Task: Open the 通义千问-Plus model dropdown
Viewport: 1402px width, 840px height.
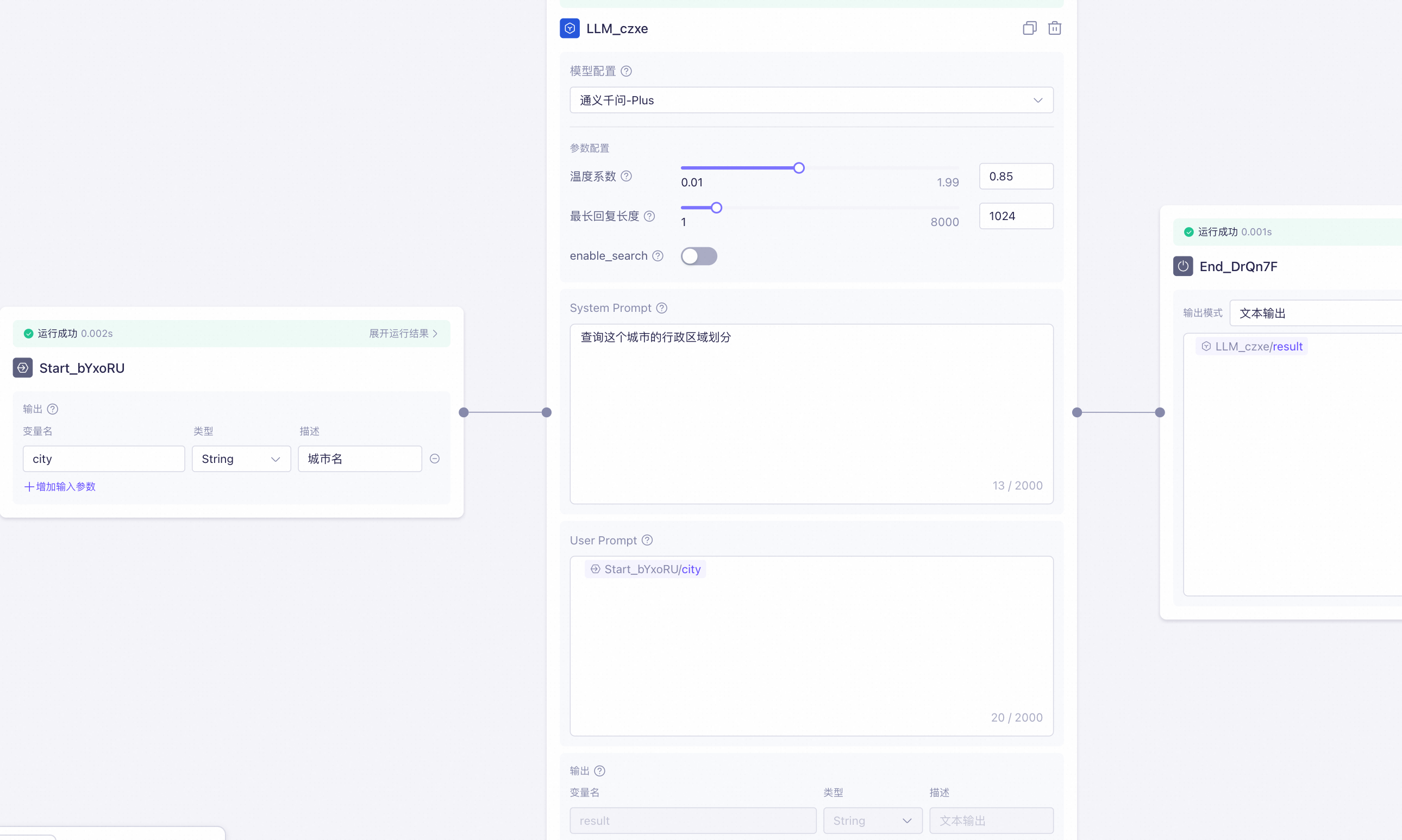Action: coord(811,100)
